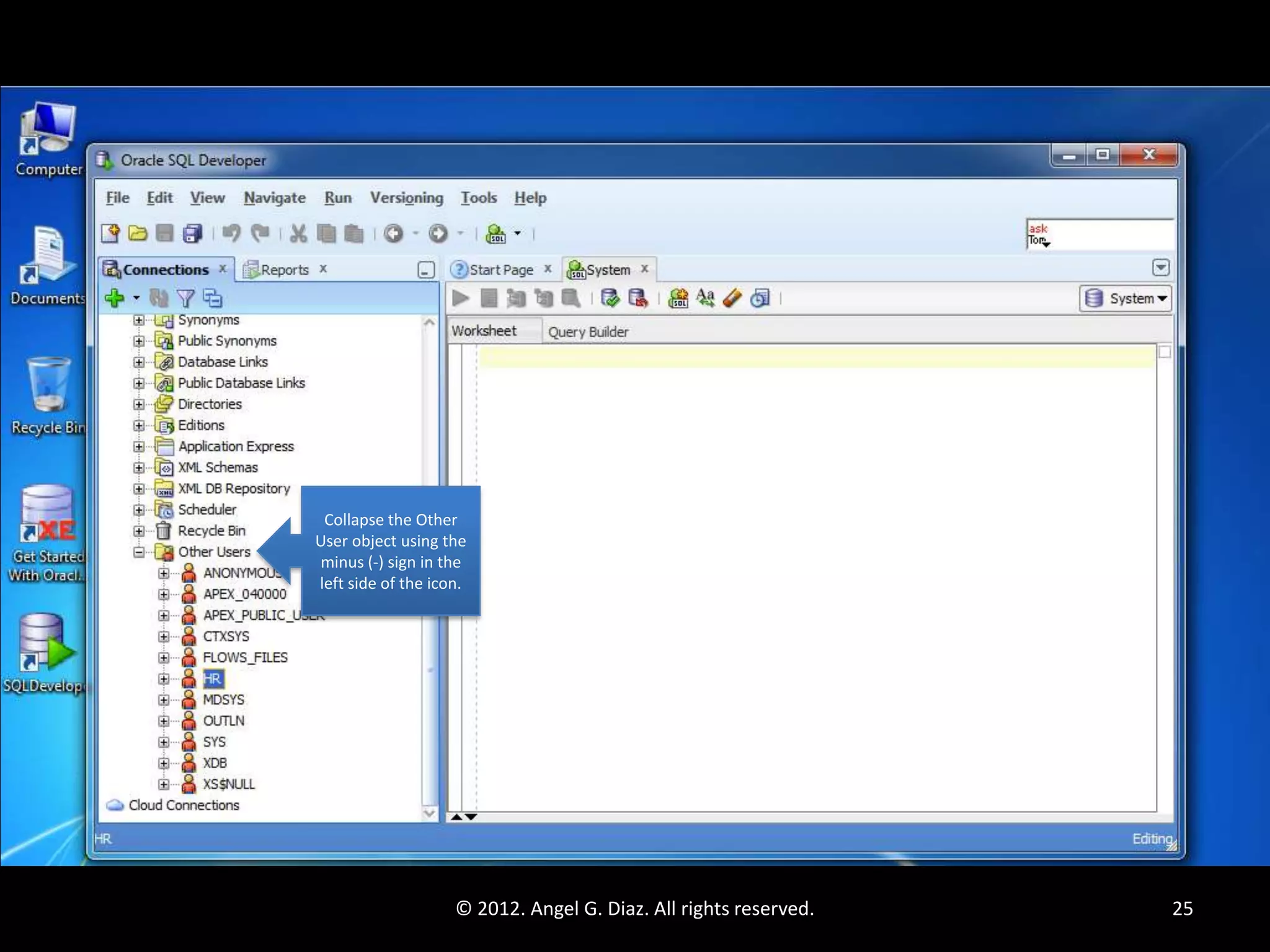Expand the HR user node

click(x=164, y=679)
